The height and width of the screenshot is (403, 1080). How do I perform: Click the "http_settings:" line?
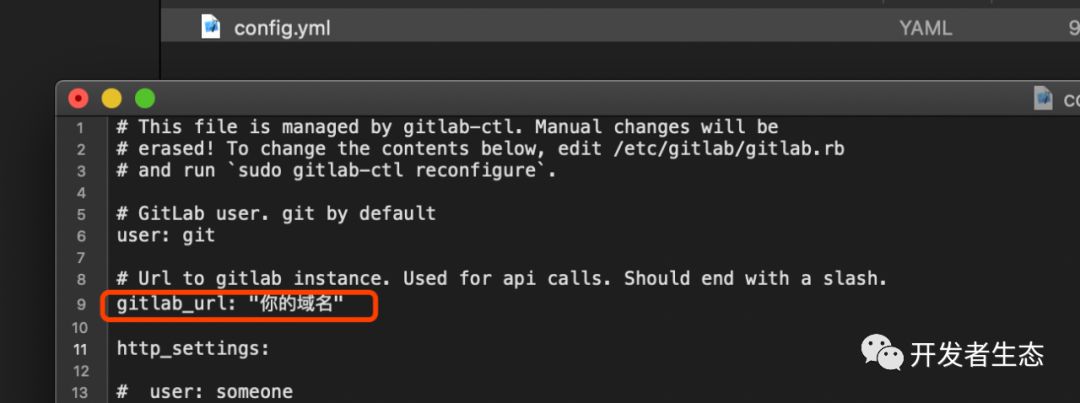coord(193,349)
